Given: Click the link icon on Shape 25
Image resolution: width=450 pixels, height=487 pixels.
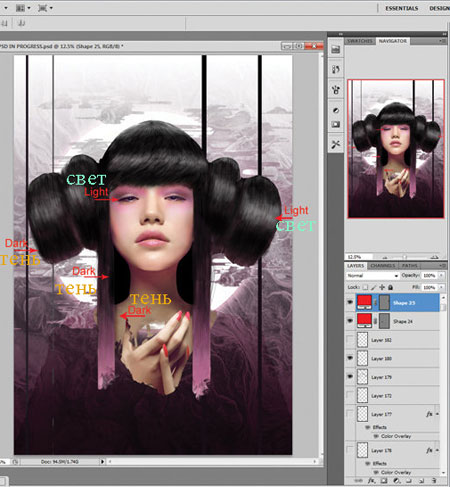Looking at the screenshot, I should [375, 303].
